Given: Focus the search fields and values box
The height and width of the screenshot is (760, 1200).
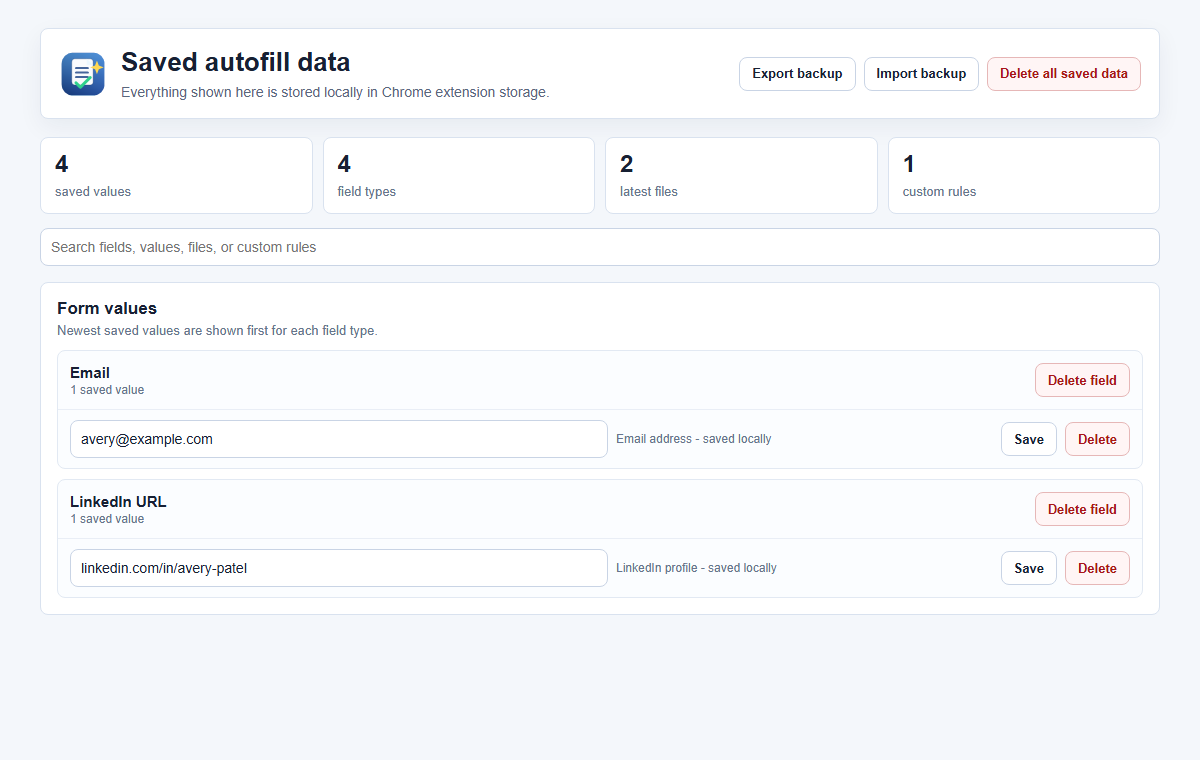Looking at the screenshot, I should pos(600,247).
